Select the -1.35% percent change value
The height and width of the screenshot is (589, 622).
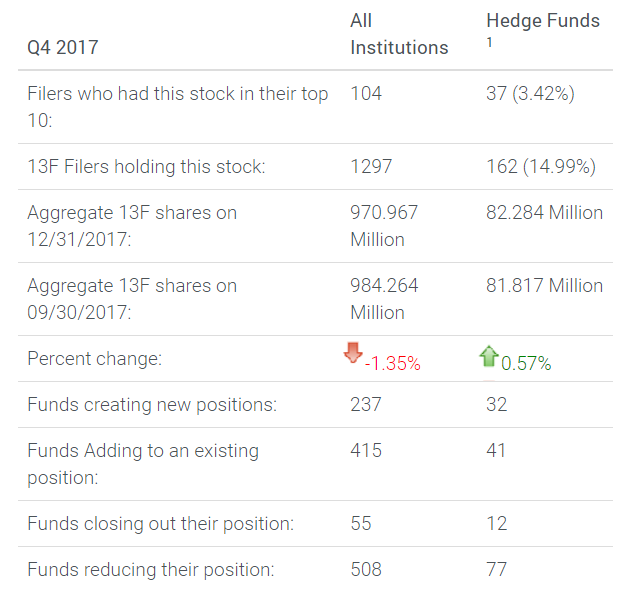tap(392, 364)
